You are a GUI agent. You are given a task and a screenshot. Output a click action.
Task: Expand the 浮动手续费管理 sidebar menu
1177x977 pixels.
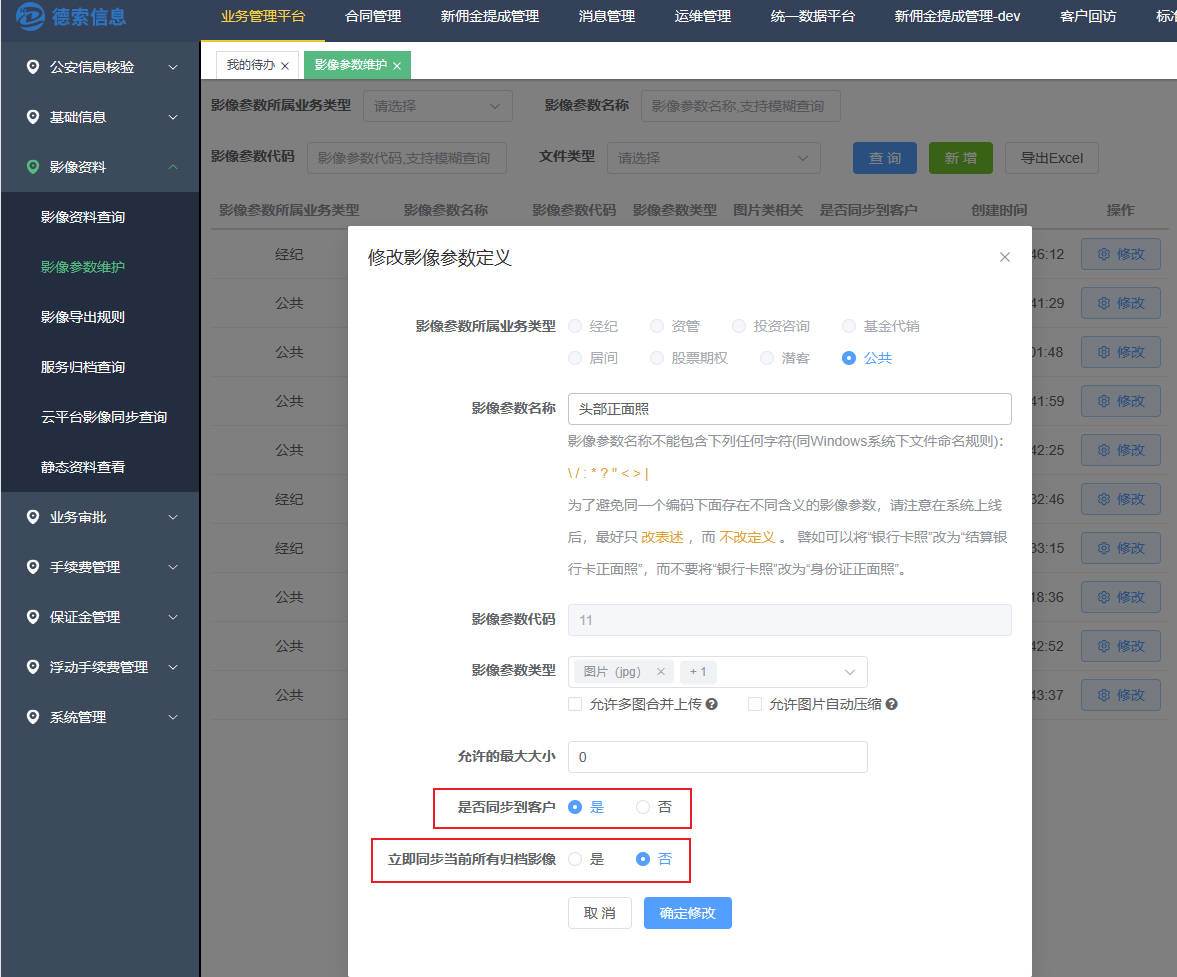[x=173, y=667]
